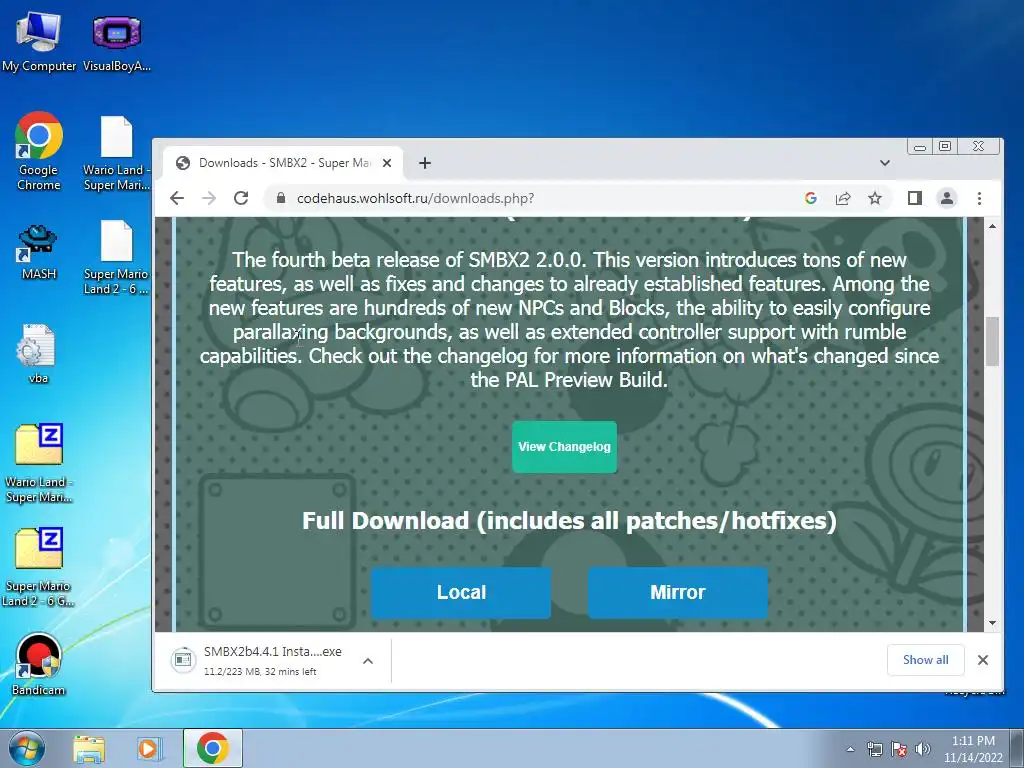Open Windows Start menu

(27, 748)
